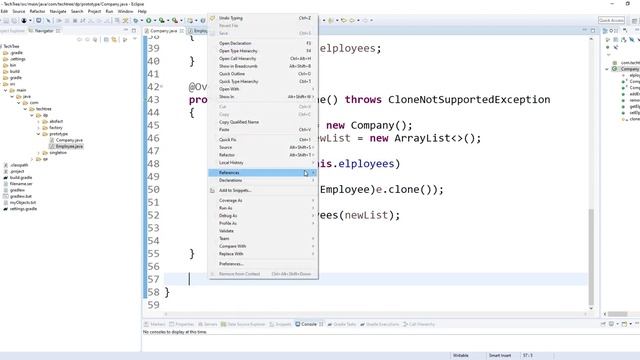Select Open Declaration in the context menu
Screen dimensions: 640x360
[x=263, y=43]
